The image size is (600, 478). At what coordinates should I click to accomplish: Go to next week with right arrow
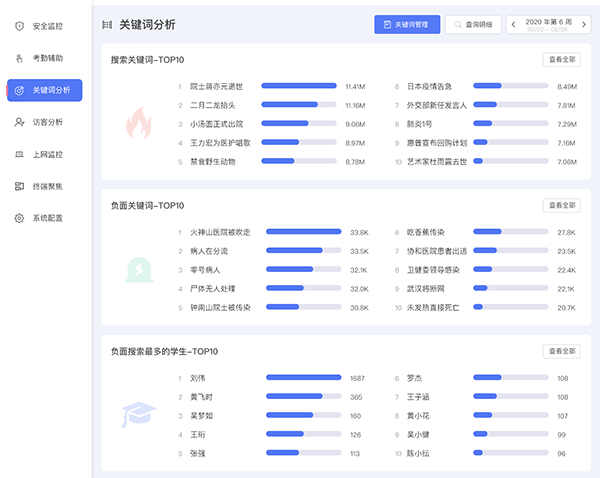pyautogui.click(x=585, y=23)
